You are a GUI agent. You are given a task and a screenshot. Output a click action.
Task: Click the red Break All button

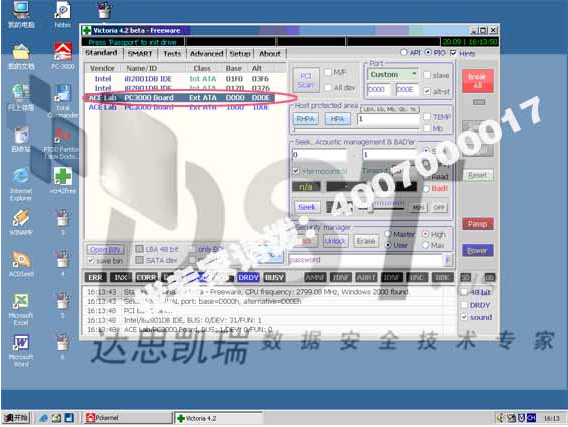477,81
